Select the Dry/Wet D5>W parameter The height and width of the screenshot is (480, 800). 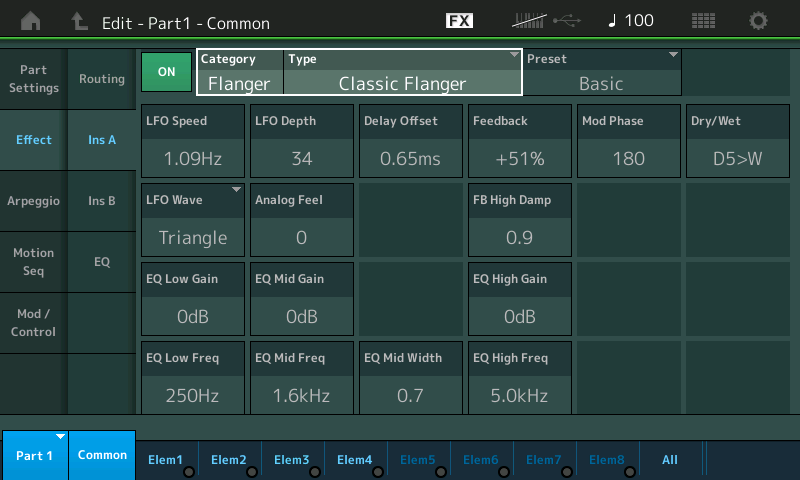pyautogui.click(x=738, y=141)
